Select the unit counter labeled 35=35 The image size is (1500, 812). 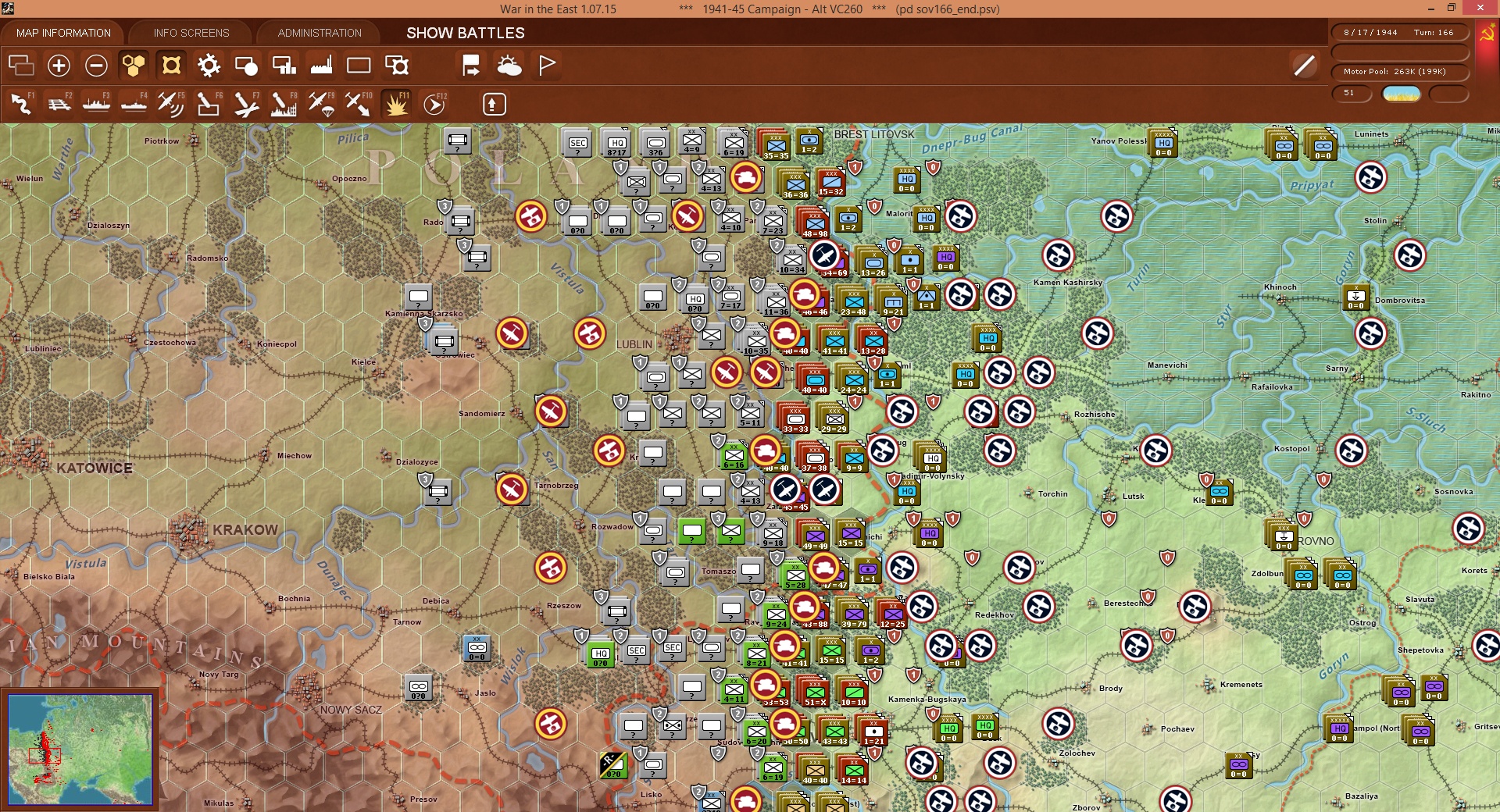click(775, 144)
